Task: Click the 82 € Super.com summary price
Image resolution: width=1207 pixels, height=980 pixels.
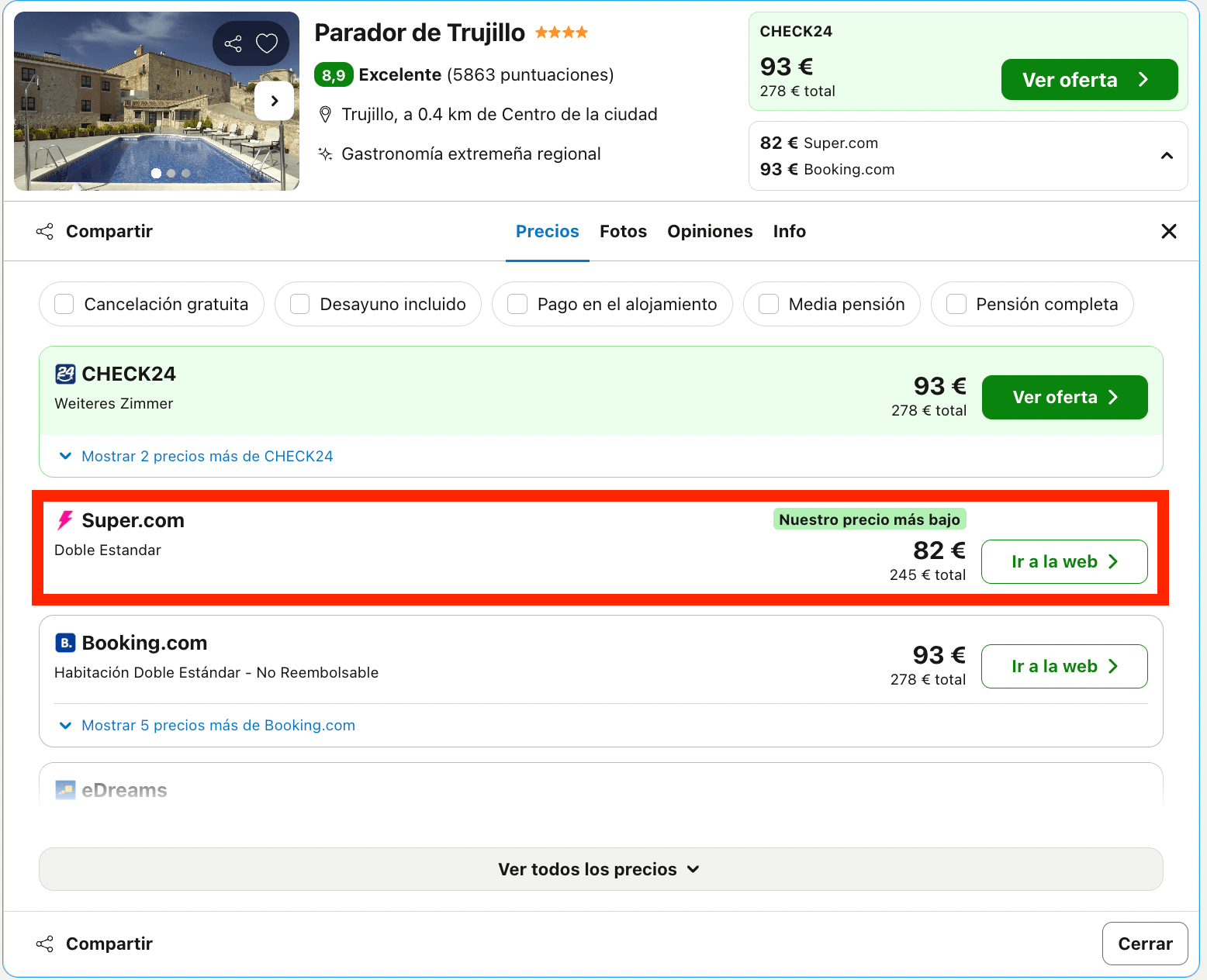Action: pos(819,143)
